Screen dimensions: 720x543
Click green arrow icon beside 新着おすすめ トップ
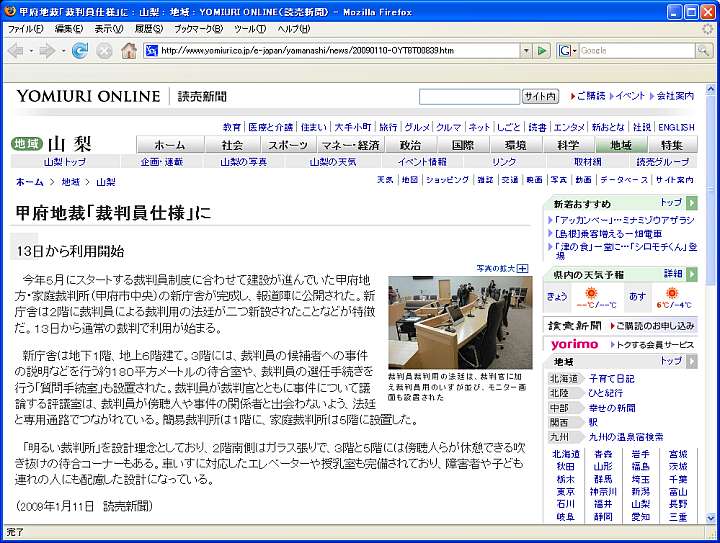[692, 203]
